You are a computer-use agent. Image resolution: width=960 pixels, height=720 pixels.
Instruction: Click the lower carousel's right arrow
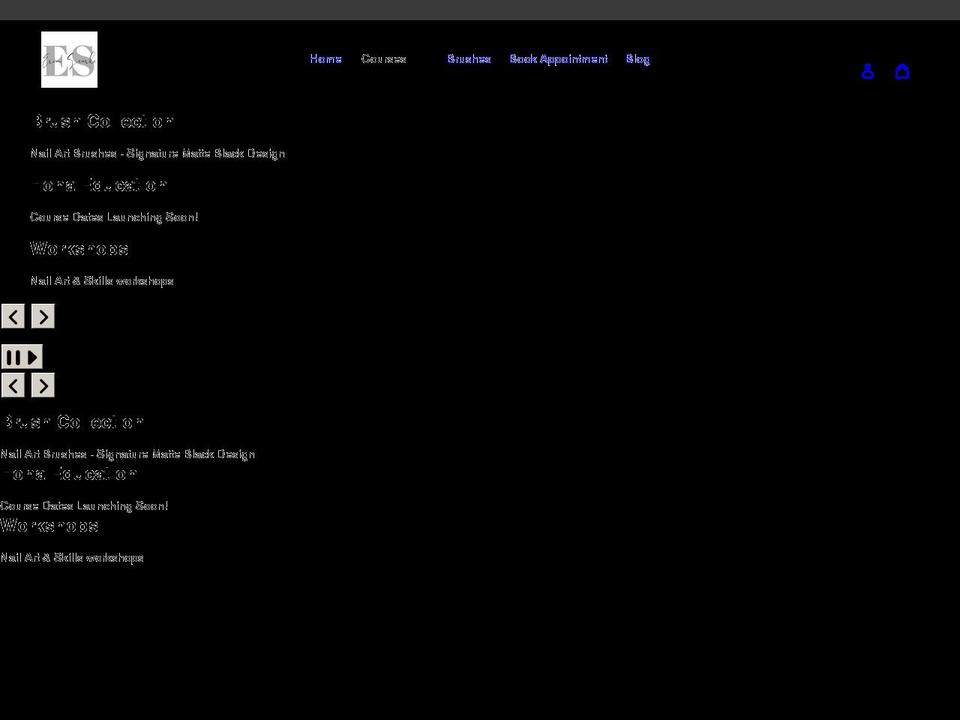coord(43,385)
